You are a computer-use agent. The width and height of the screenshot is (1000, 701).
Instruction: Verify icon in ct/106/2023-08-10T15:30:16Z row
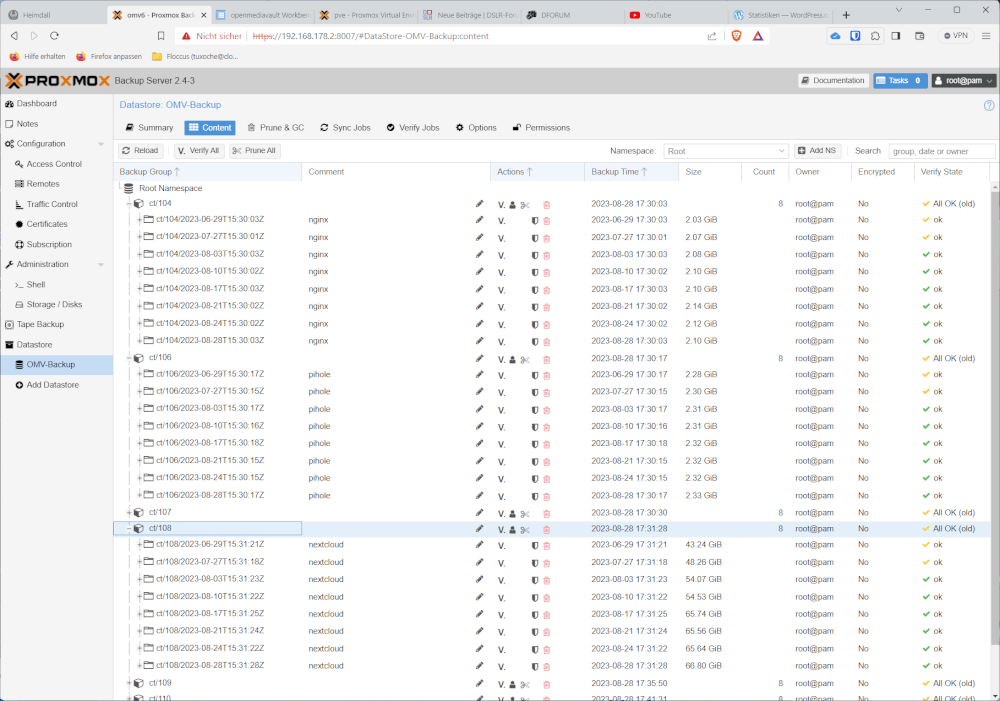pos(502,427)
